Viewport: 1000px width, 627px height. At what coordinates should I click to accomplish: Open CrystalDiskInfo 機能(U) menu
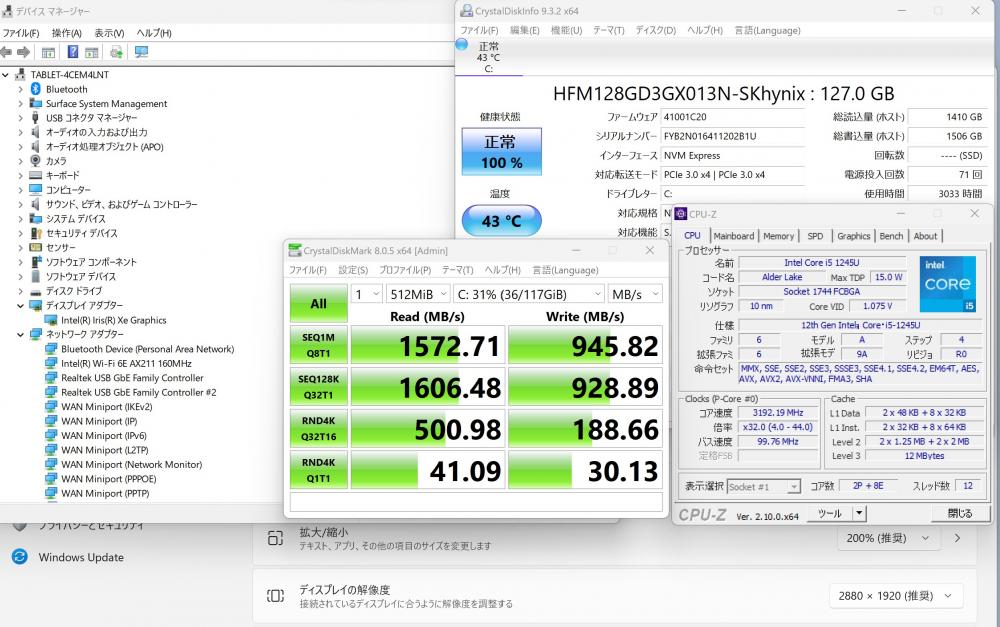[566, 30]
